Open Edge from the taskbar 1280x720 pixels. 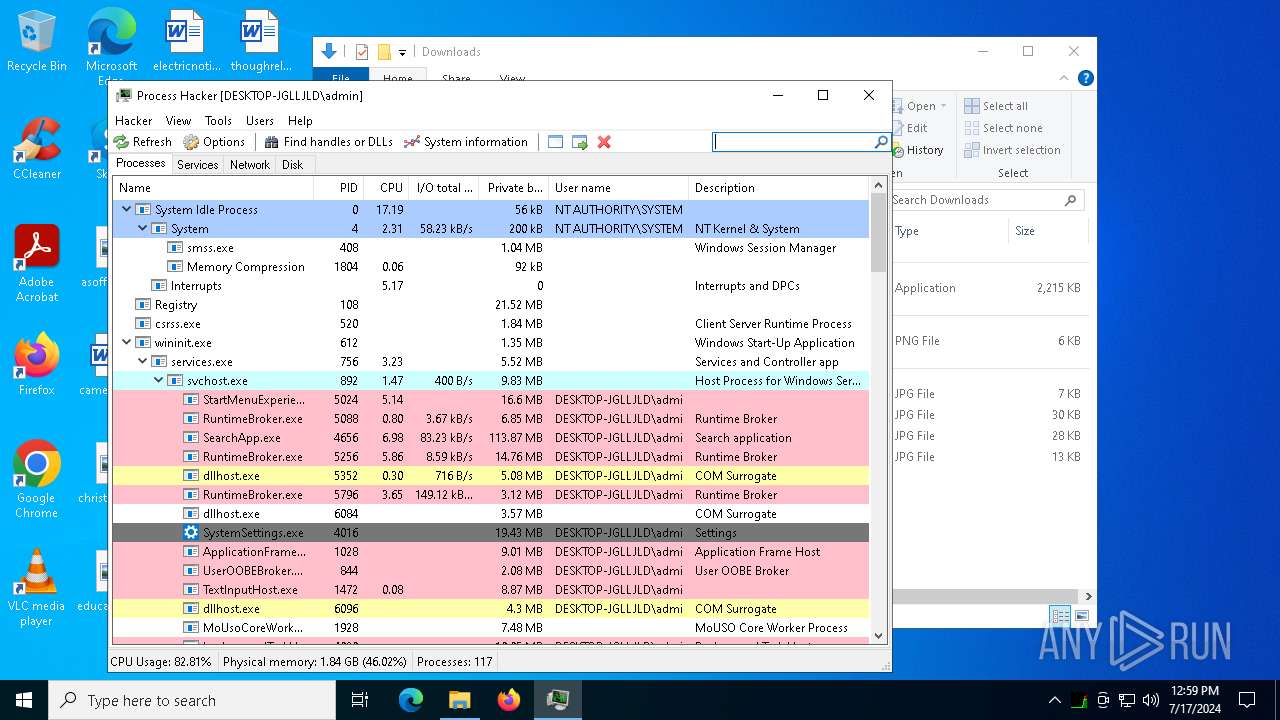[x=411, y=700]
